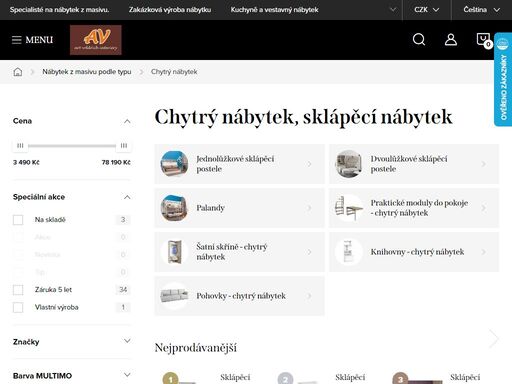Open the search magnifier icon

point(419,39)
